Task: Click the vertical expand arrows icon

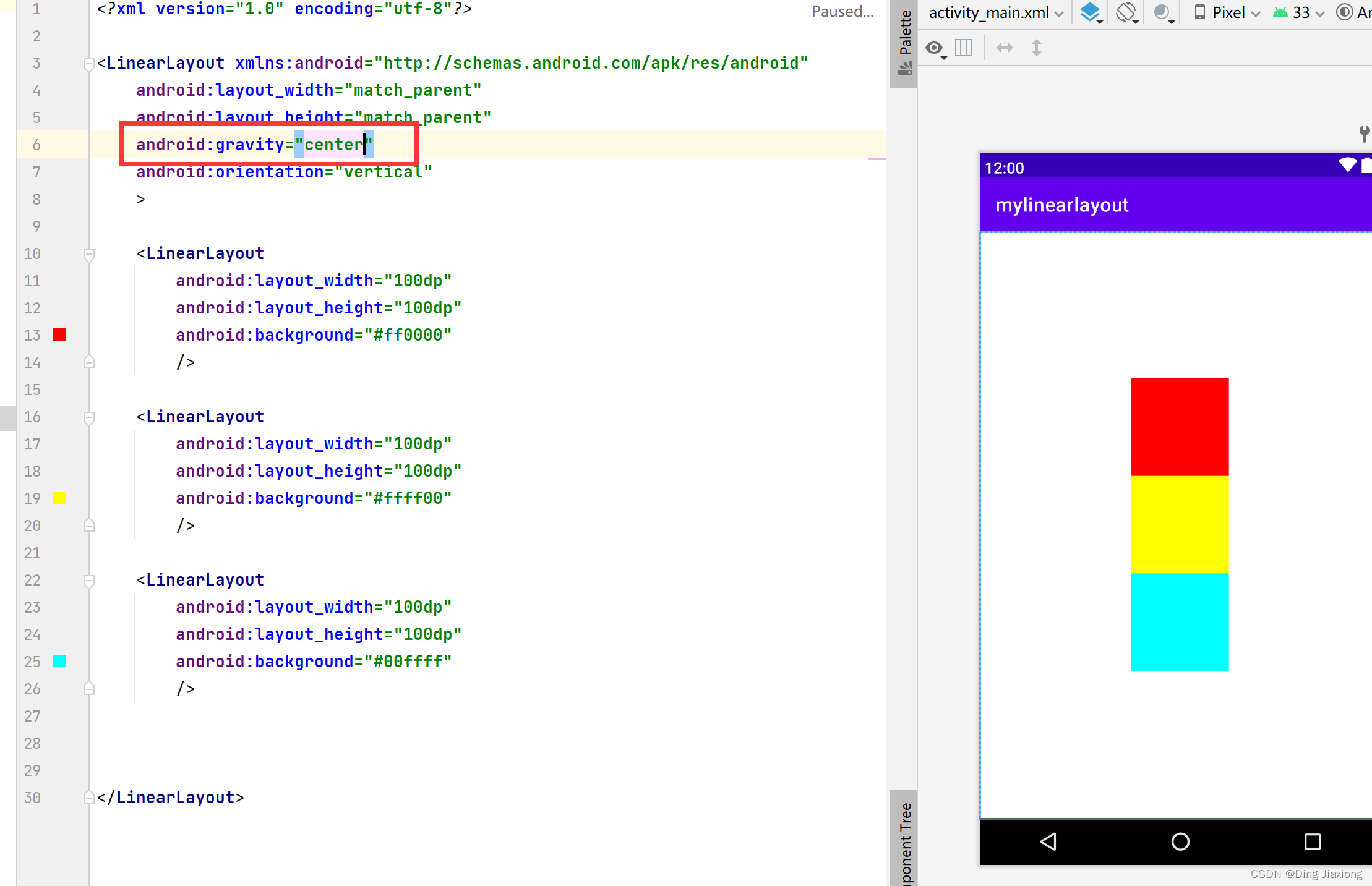Action: coord(1037,48)
